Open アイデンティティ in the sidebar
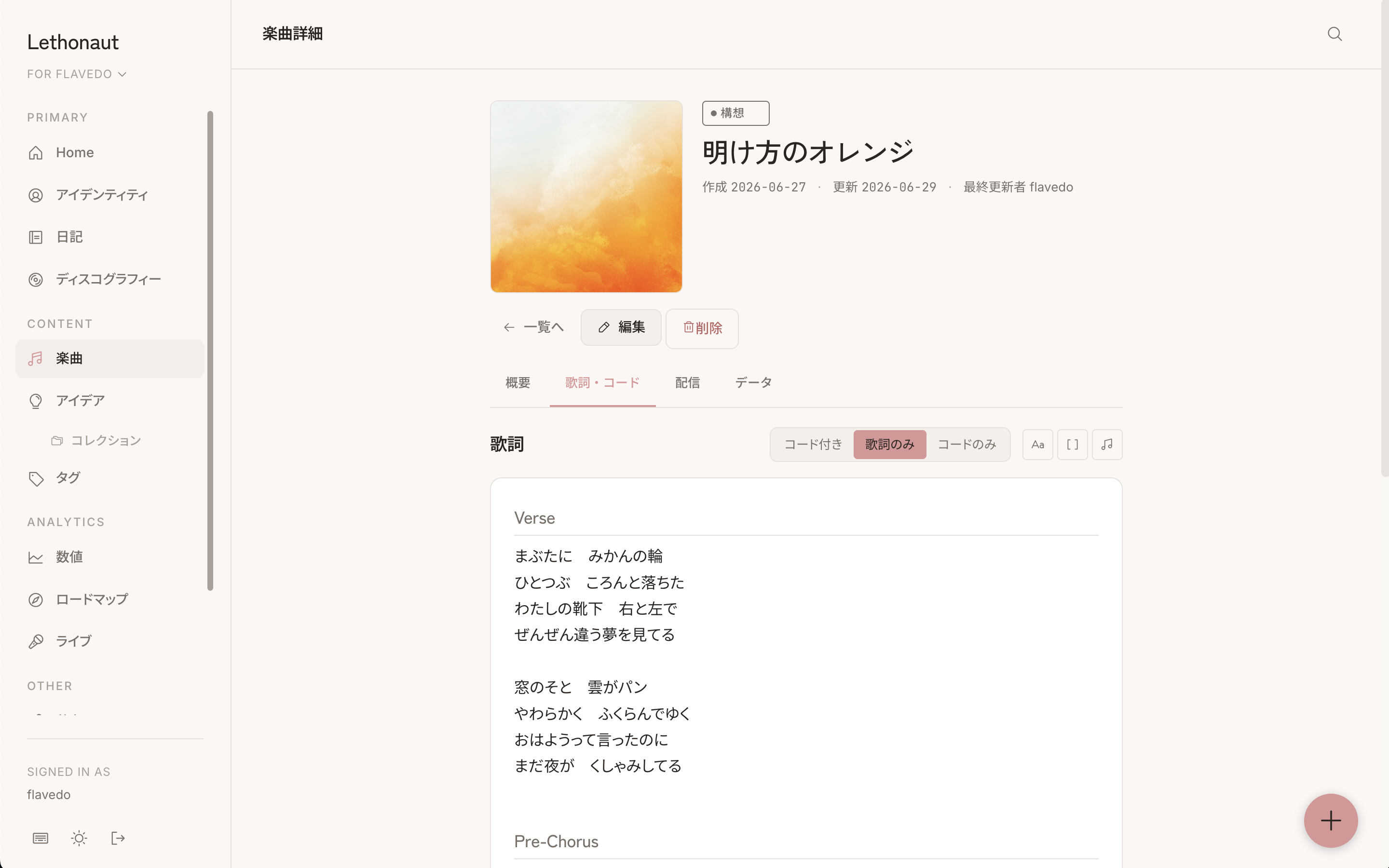This screenshot has width=1389, height=868. [109, 195]
